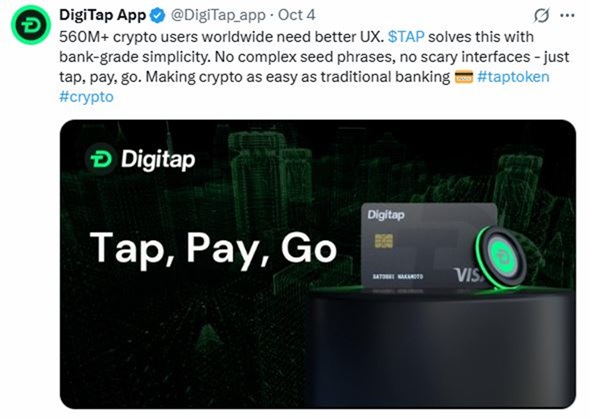The image size is (590, 419).
Task: Click the DigiTap App display name
Action: coord(102,15)
